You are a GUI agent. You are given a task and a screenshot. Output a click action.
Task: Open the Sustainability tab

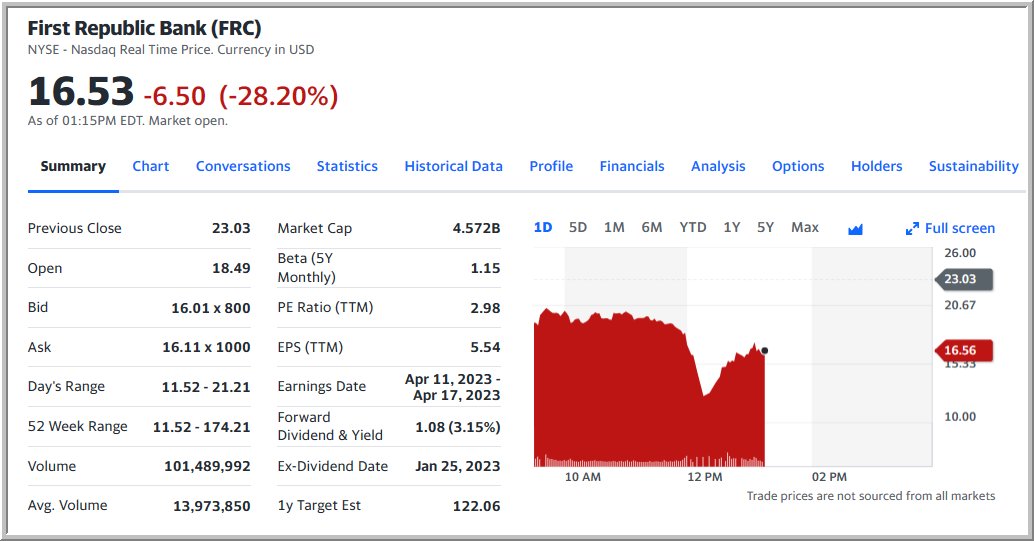(x=974, y=166)
